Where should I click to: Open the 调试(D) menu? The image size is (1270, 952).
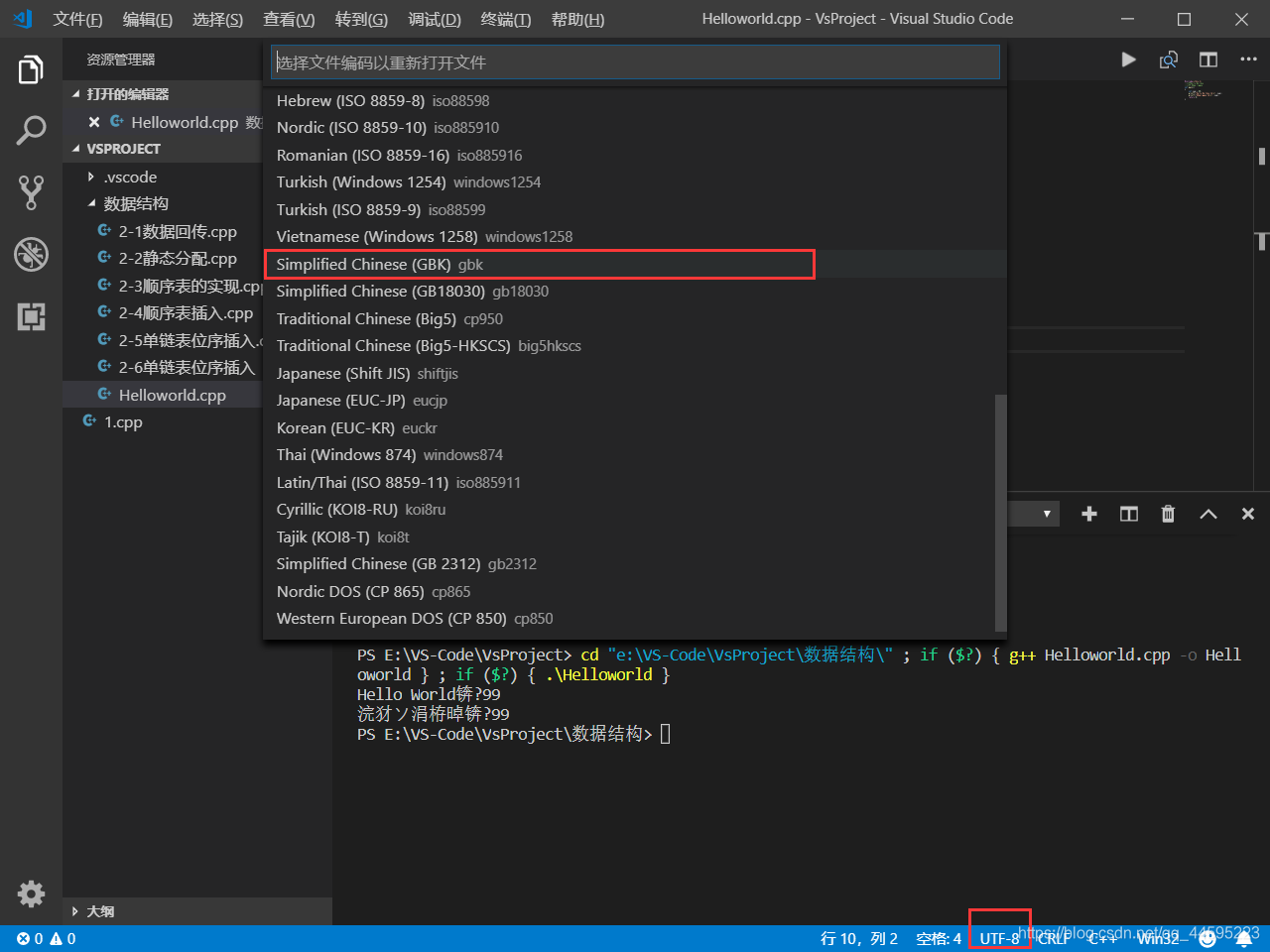tap(435, 19)
